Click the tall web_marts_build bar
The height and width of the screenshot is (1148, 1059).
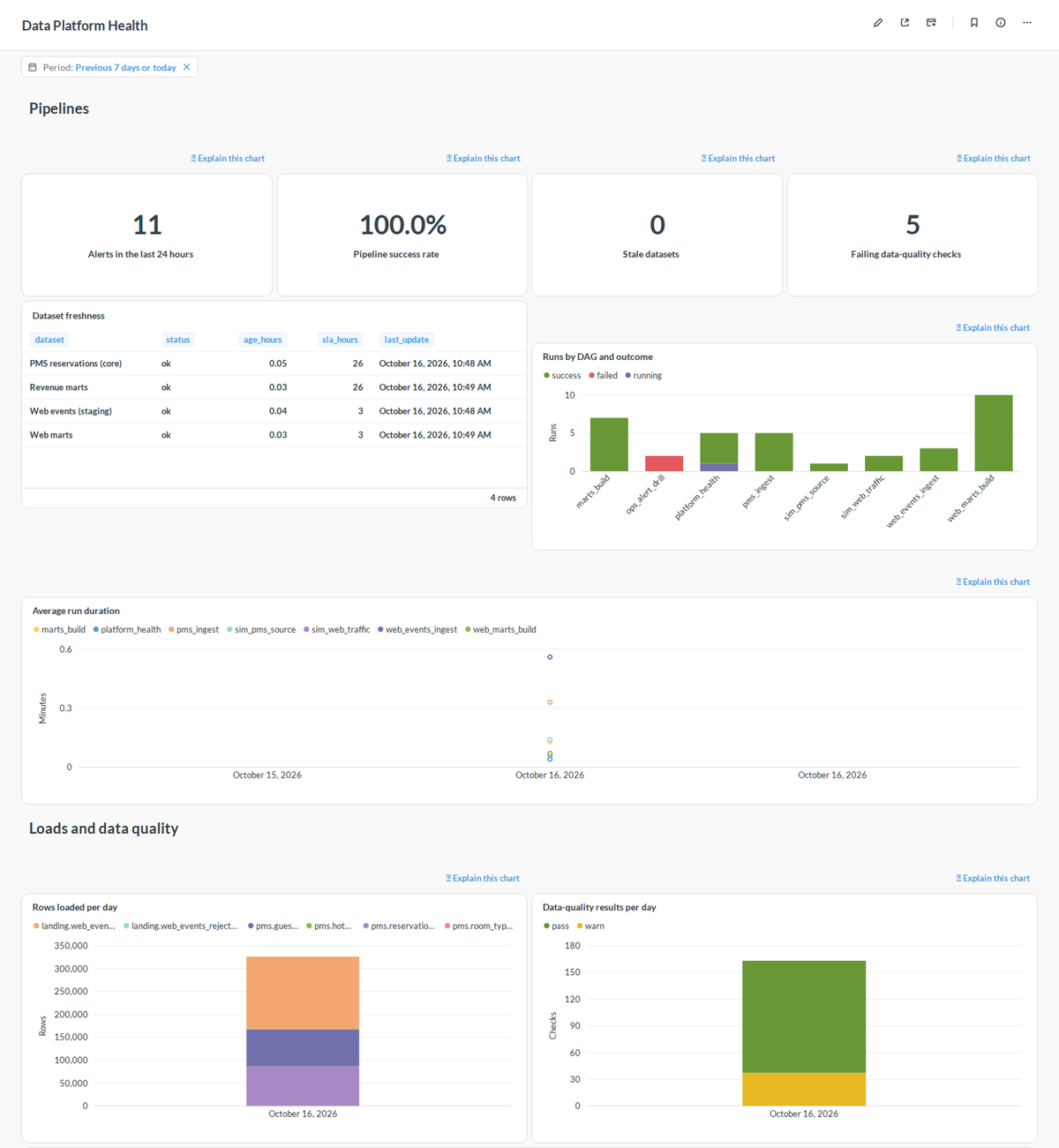994,433
